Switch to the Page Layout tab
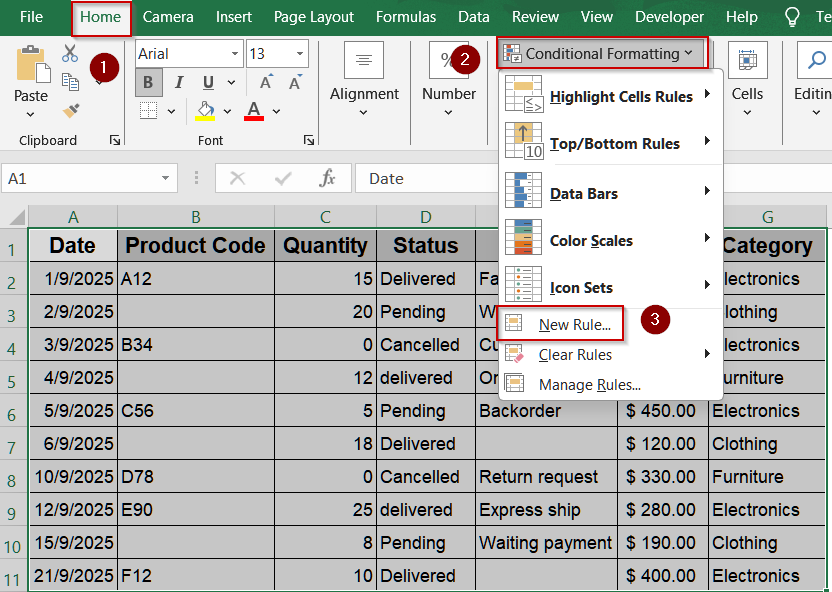The width and height of the screenshot is (832, 592). tap(314, 17)
